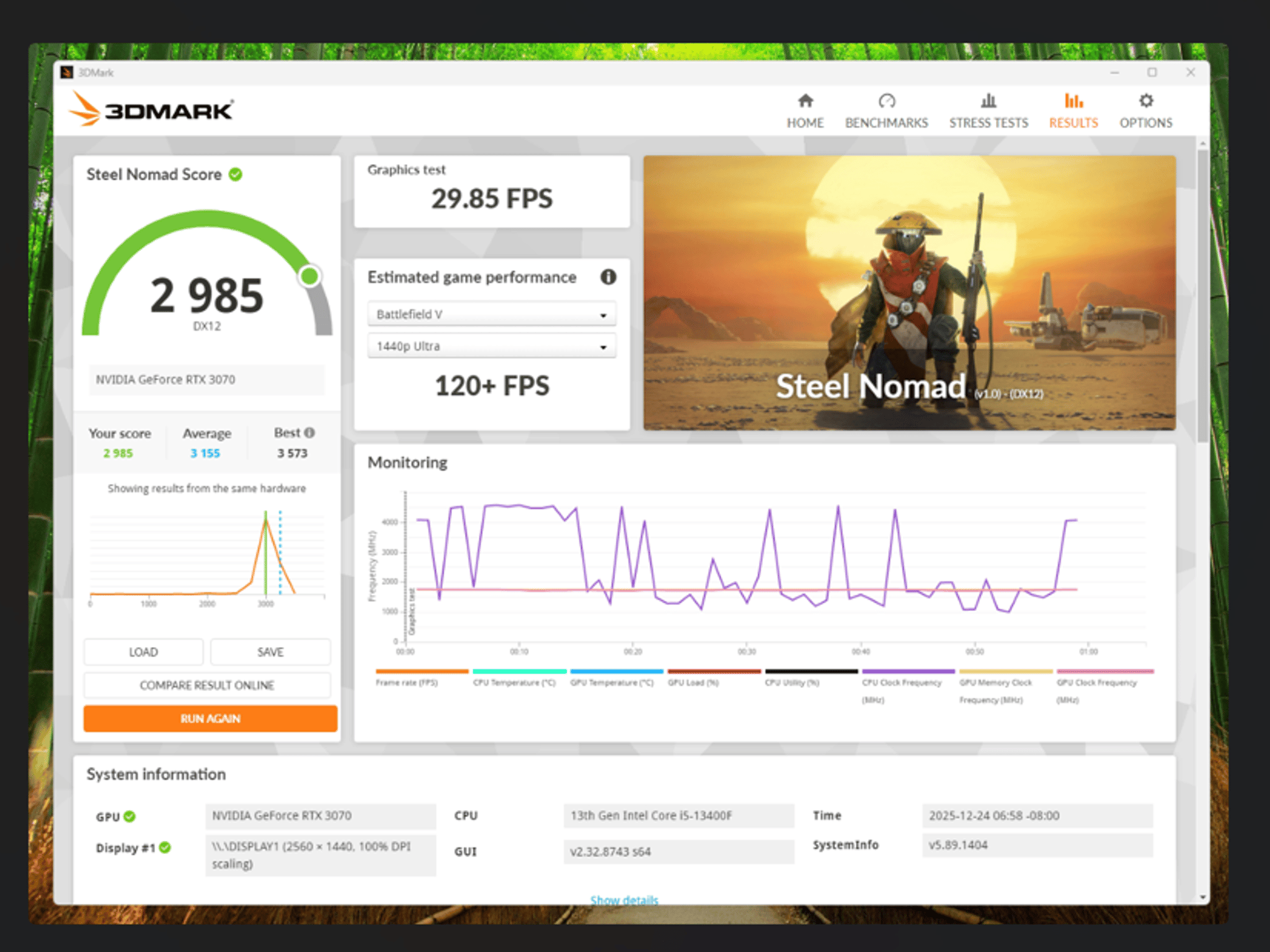Click the 3DMark logo
This screenshot has height=952, width=1270.
click(151, 110)
